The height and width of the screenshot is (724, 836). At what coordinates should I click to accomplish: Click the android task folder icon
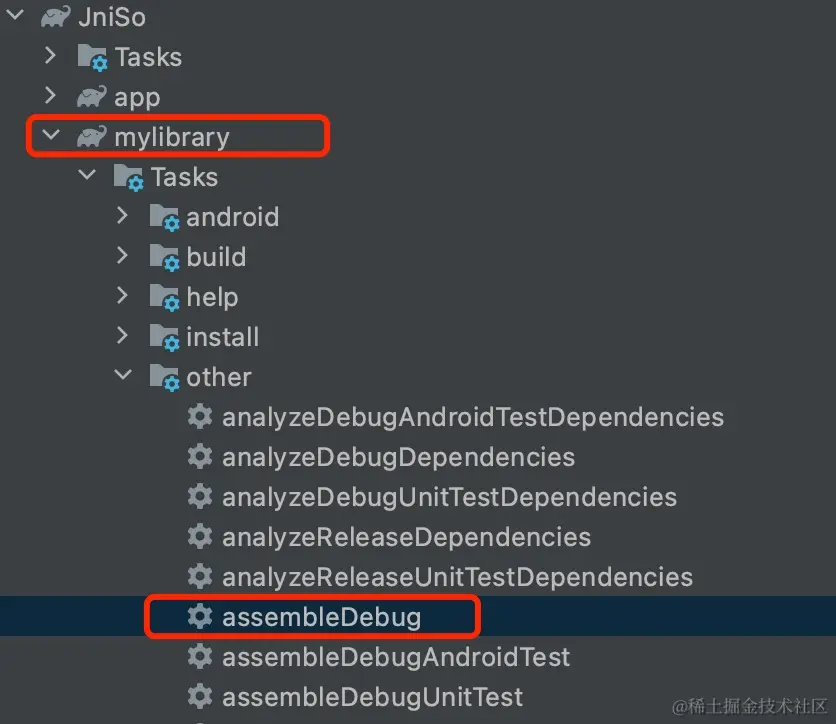tap(164, 217)
